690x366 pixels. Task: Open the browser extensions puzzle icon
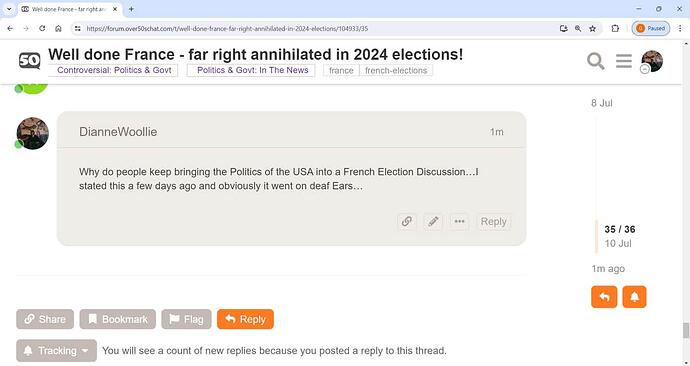pyautogui.click(x=615, y=29)
